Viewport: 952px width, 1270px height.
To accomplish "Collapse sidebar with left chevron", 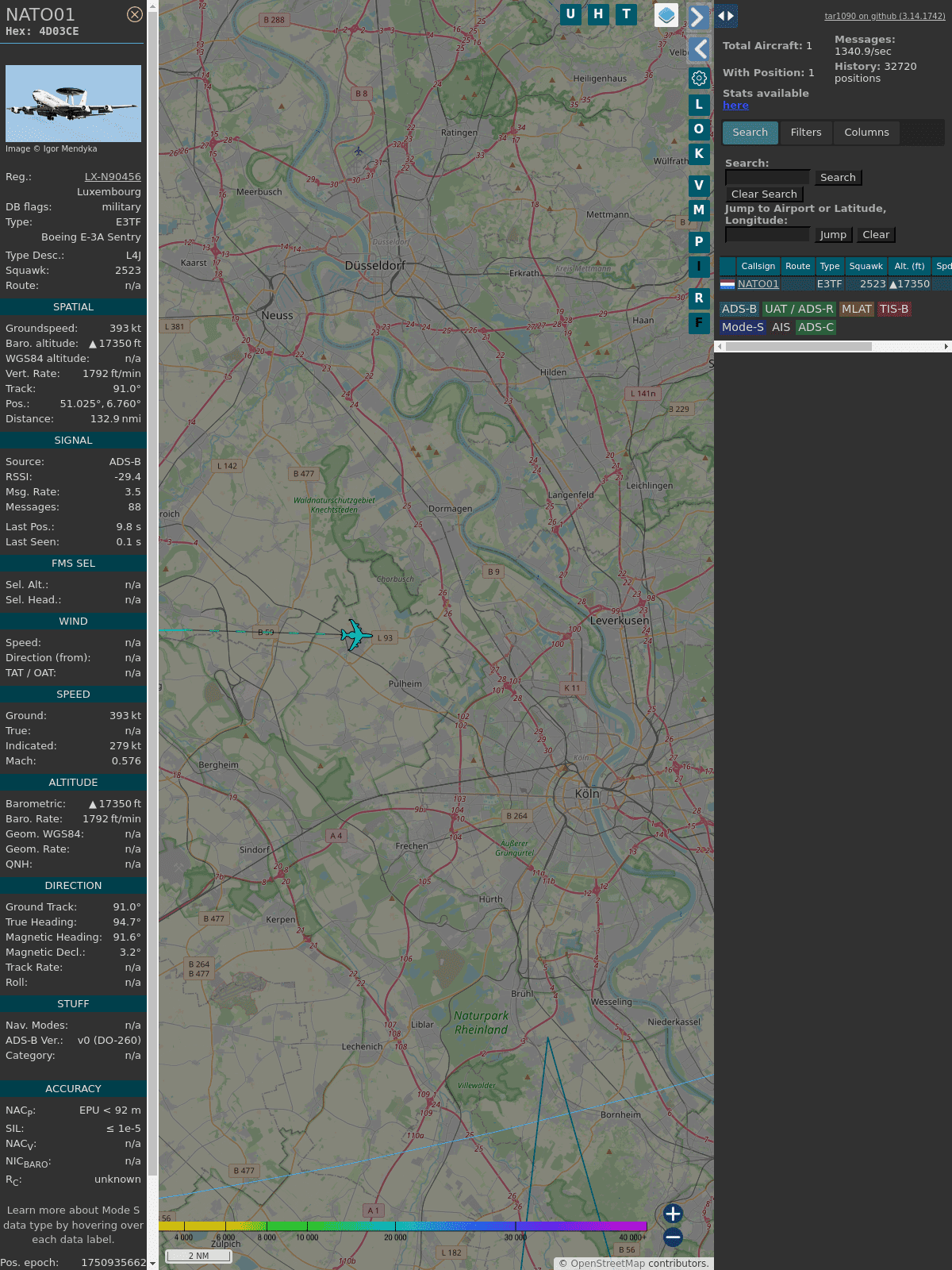I will click(x=699, y=49).
